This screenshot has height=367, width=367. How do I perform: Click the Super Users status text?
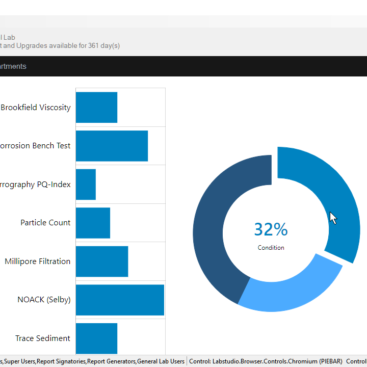pos(20,361)
